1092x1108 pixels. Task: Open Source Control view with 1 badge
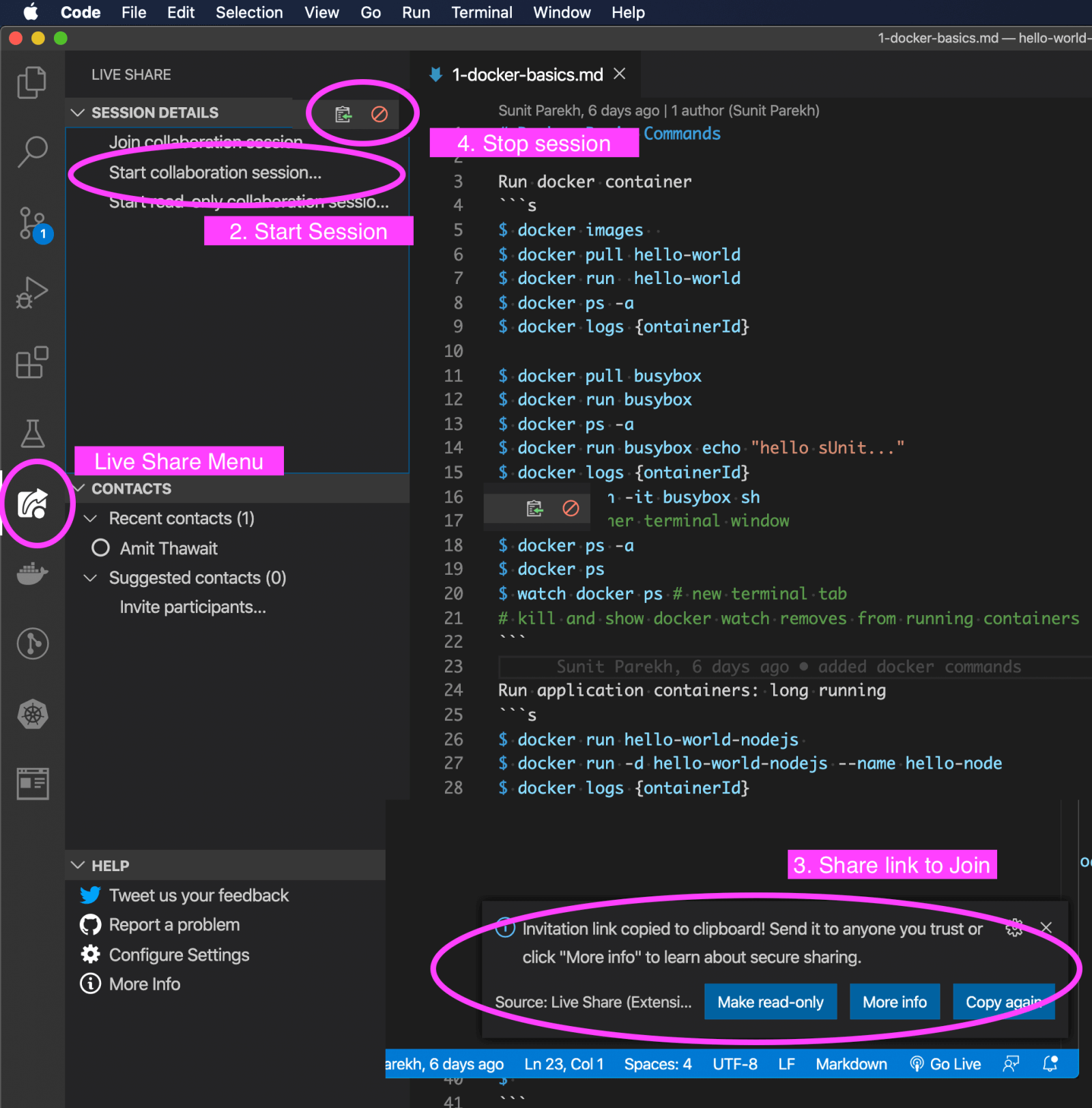(x=33, y=224)
